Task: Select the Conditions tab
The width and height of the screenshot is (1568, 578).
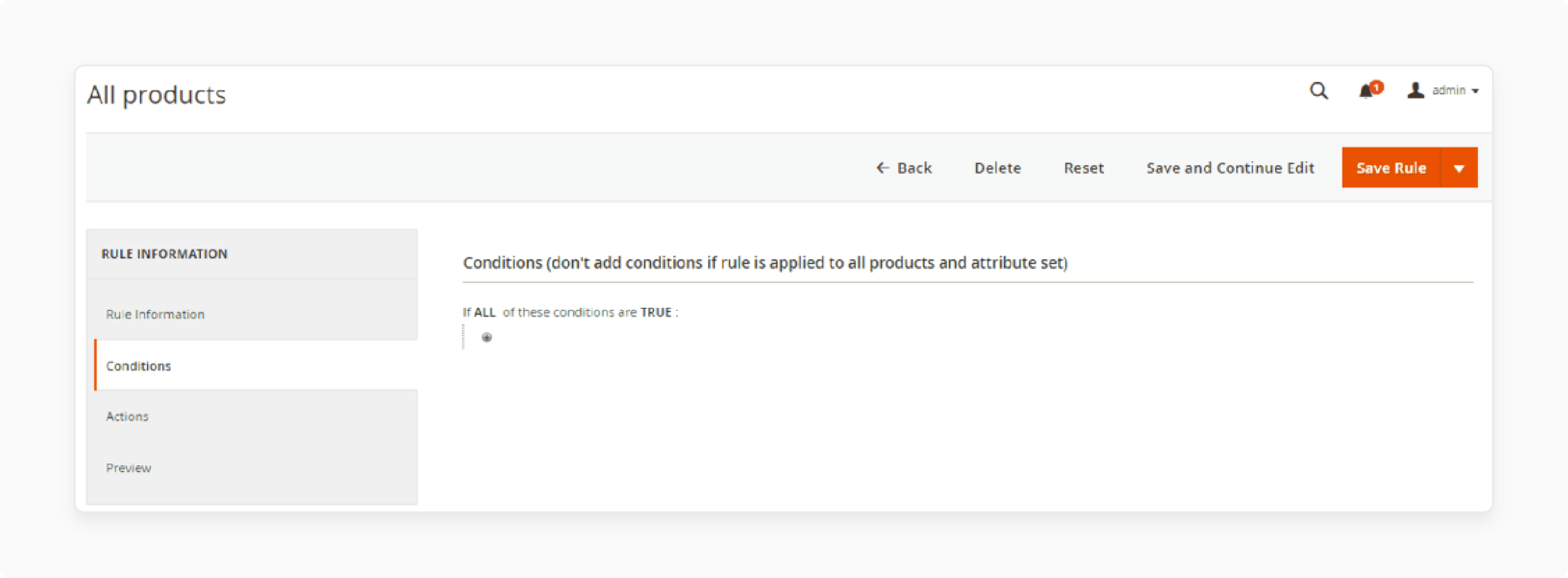Action: 255,366
